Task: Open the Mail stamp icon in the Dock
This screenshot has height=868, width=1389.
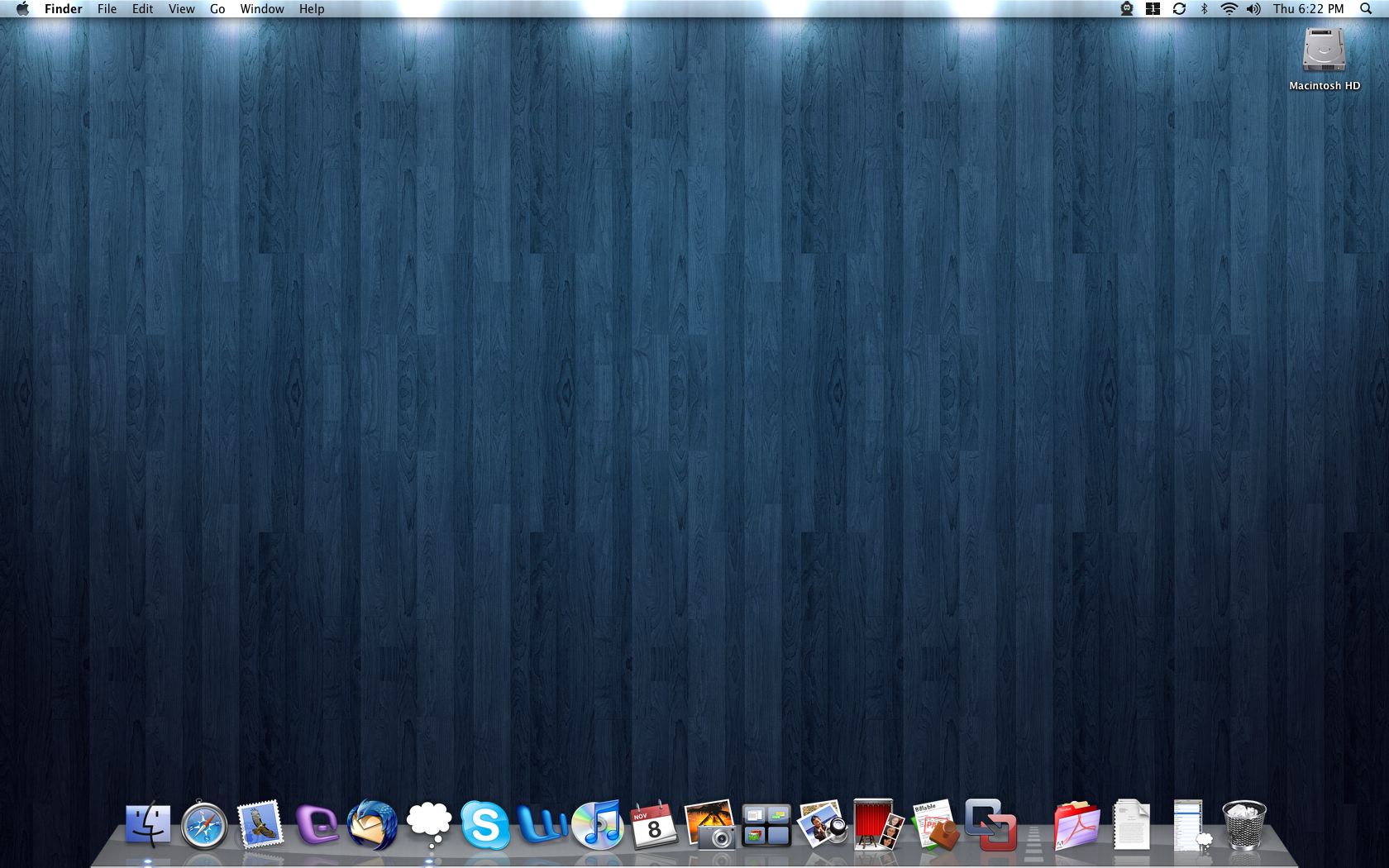Action: [260, 825]
